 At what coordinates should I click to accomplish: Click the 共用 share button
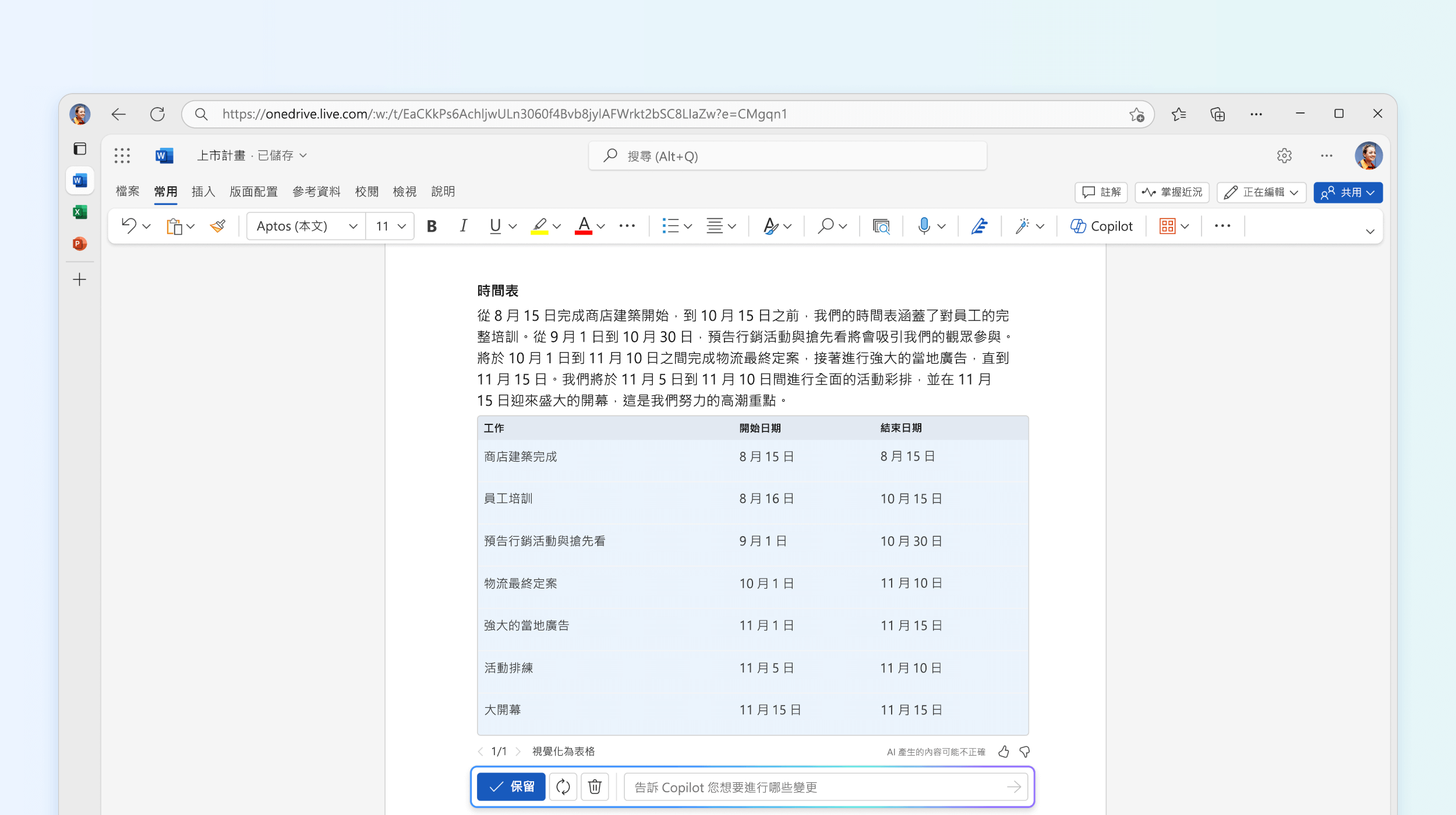point(1348,192)
